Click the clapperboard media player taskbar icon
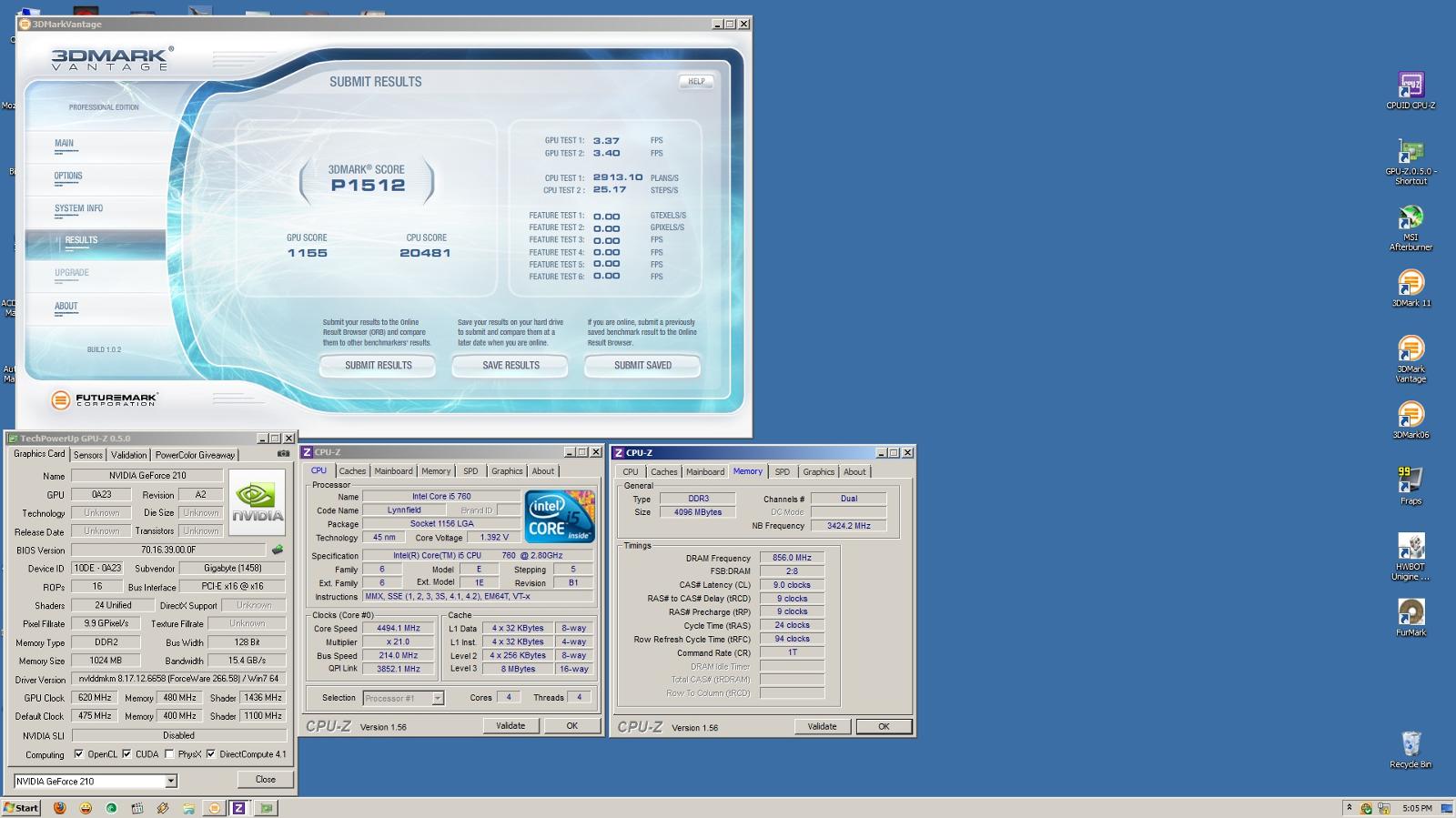Viewport: 1456px width, 818px height. tap(136, 808)
